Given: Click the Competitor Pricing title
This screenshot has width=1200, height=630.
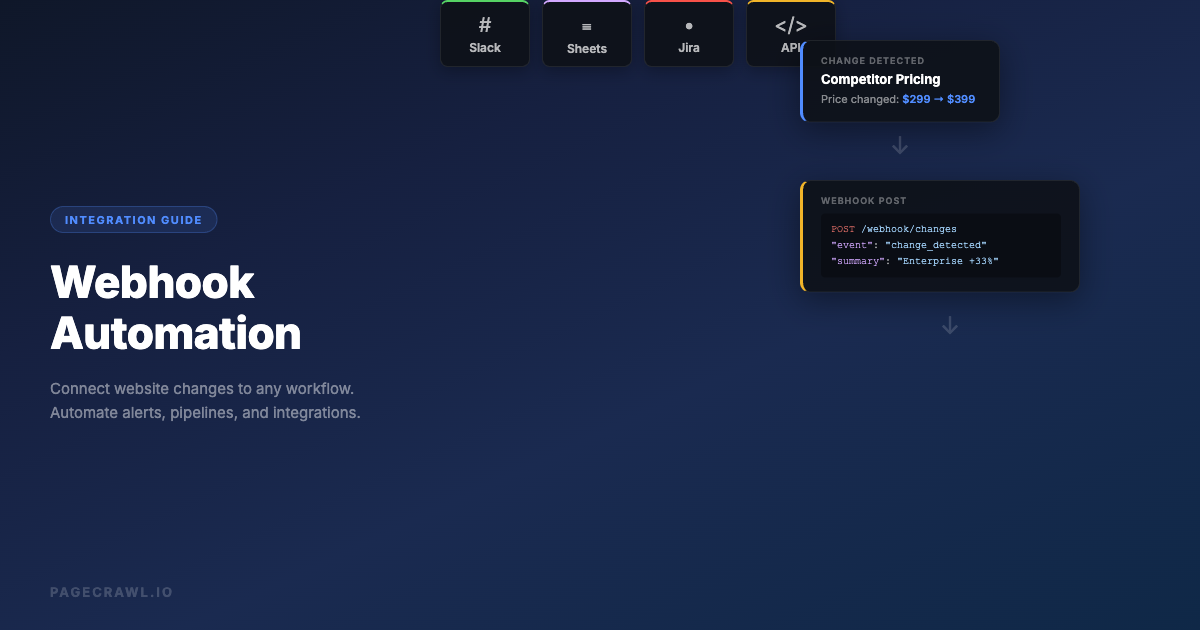Looking at the screenshot, I should click(x=881, y=79).
